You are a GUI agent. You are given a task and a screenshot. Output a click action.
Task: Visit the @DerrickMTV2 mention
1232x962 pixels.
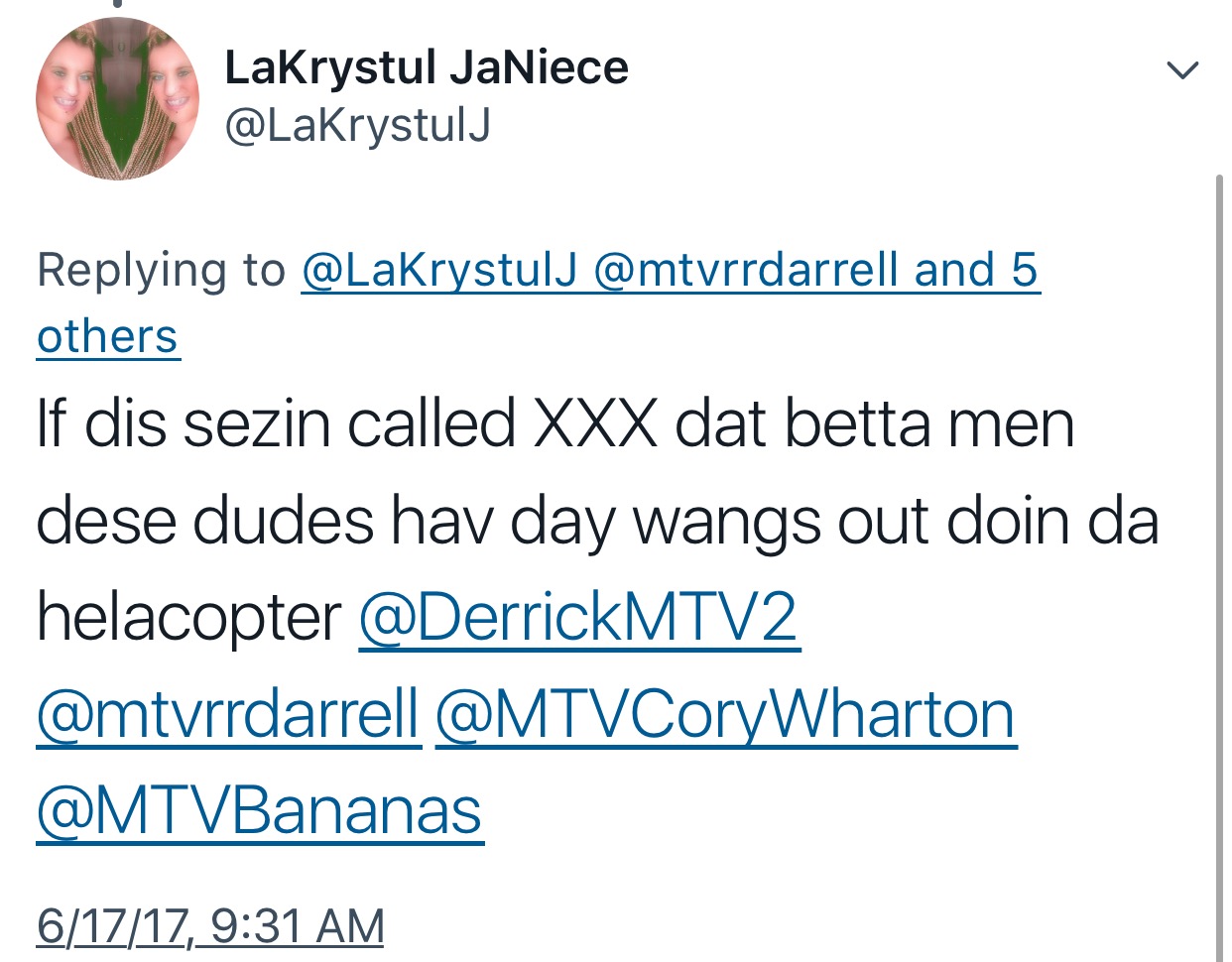coord(578,617)
